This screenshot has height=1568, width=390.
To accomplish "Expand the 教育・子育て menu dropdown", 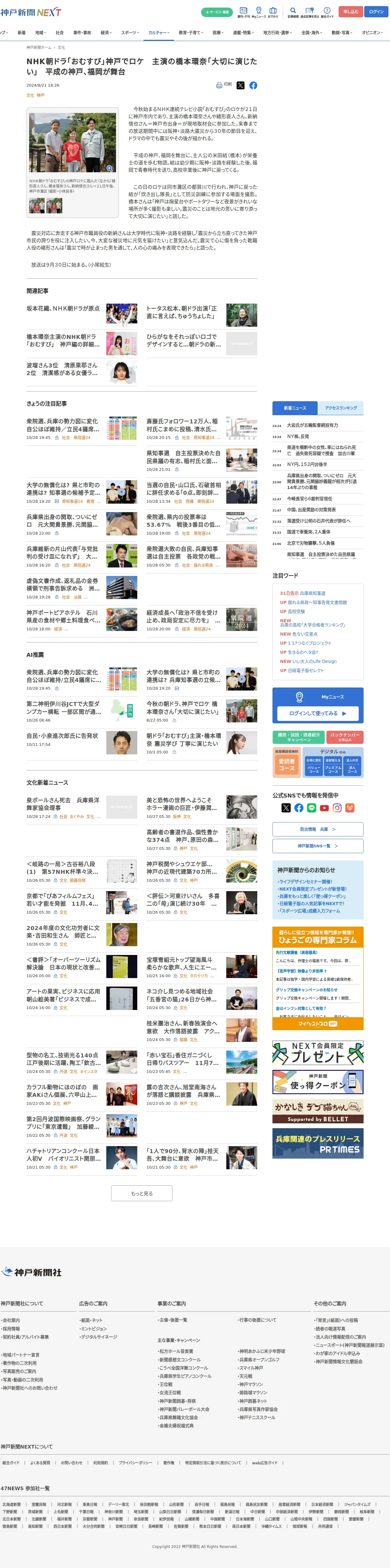I will [x=190, y=33].
